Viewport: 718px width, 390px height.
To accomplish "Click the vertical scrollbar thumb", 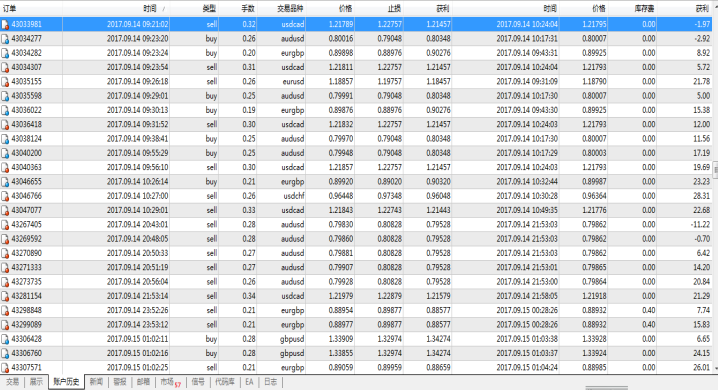I will 715,170.
